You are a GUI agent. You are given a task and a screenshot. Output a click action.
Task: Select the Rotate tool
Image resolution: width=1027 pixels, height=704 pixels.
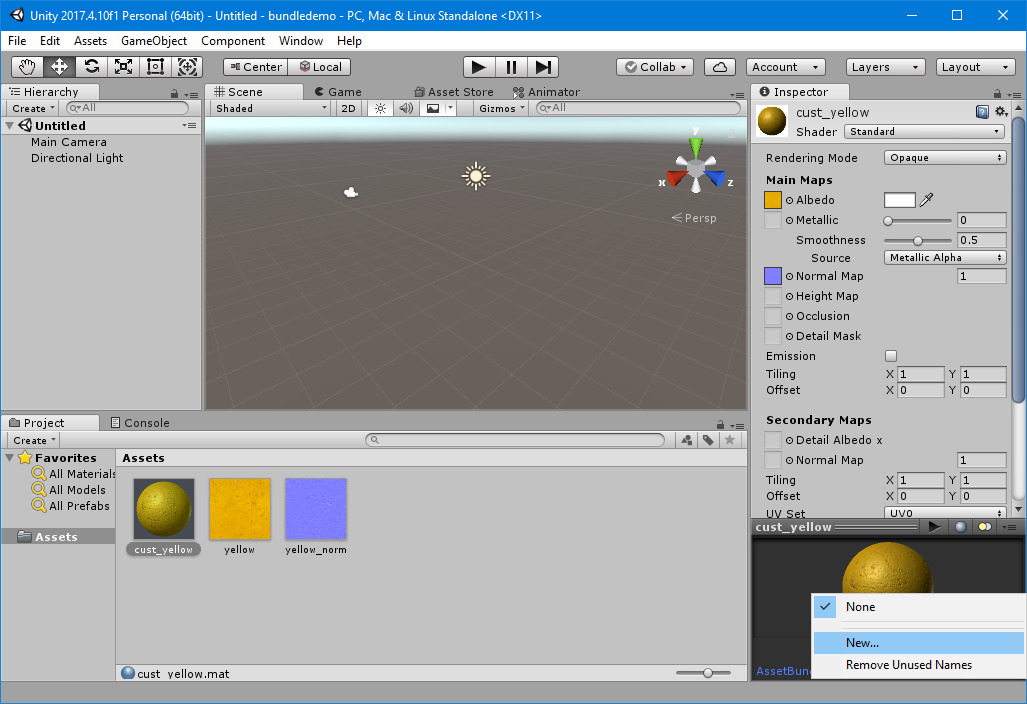pyautogui.click(x=92, y=67)
